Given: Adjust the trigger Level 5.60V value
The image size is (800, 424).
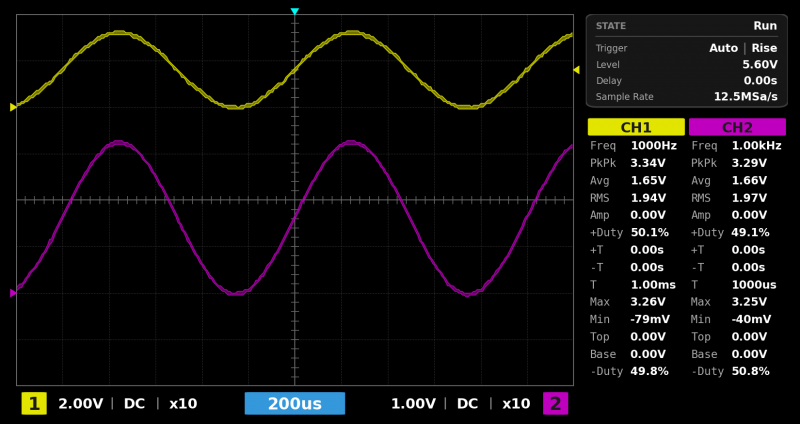Looking at the screenshot, I should coord(760,64).
